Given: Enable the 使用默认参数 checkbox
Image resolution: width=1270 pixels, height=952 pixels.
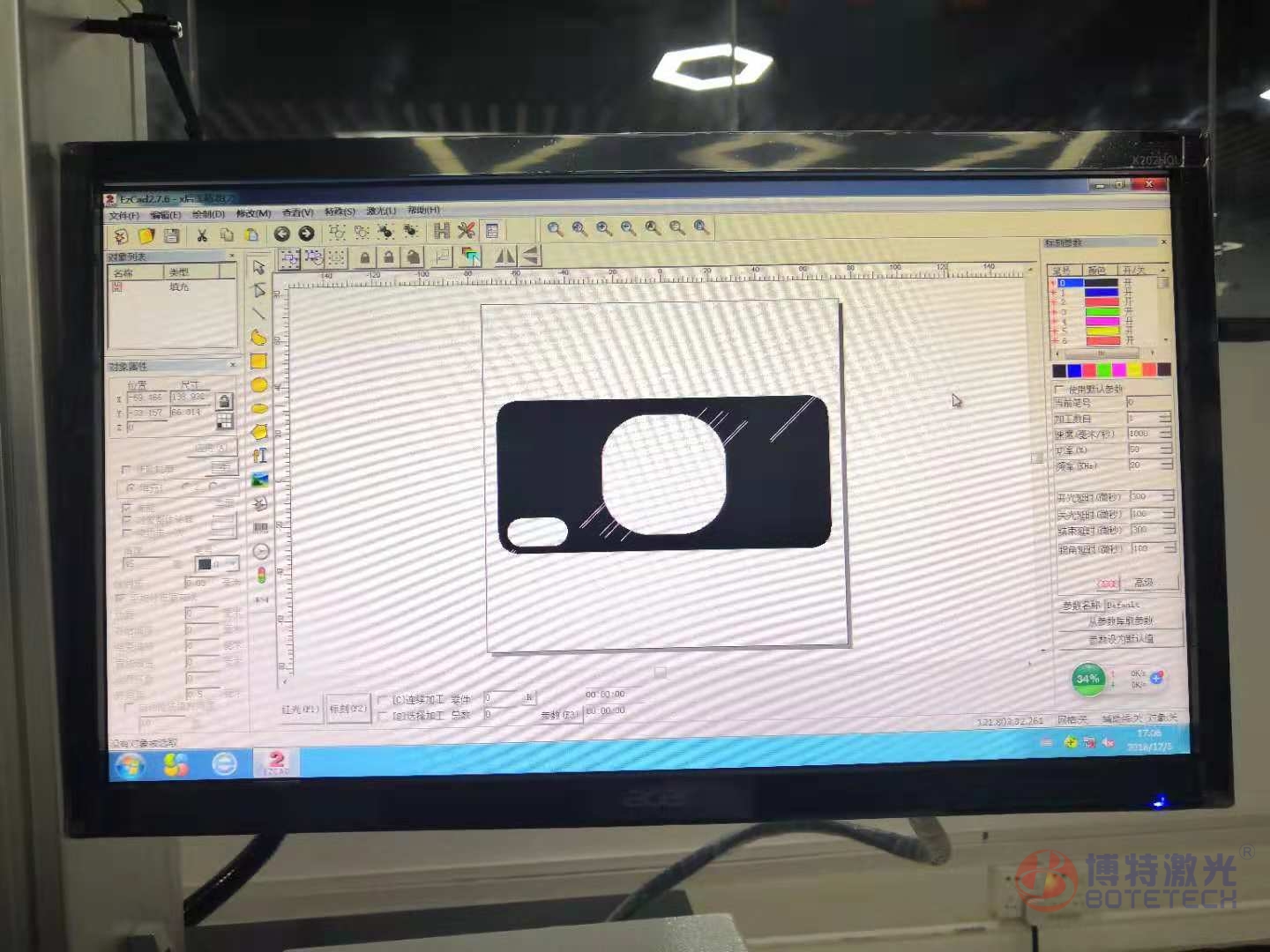Looking at the screenshot, I should [x=1059, y=389].
